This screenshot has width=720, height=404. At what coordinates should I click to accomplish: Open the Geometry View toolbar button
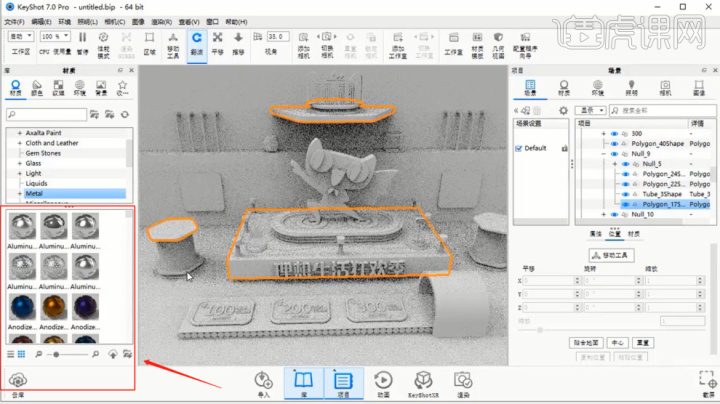click(498, 45)
